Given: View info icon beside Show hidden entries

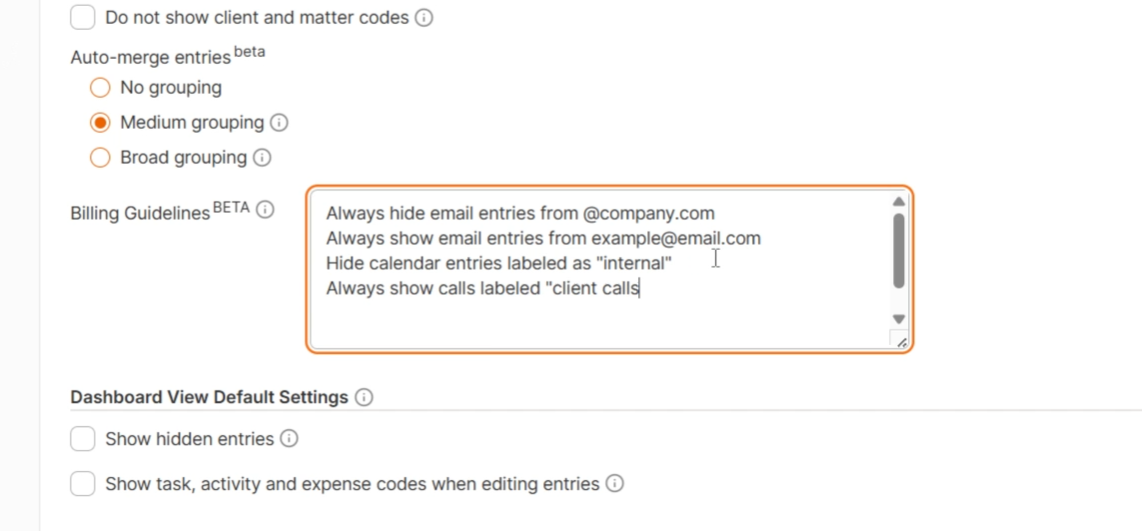Looking at the screenshot, I should (x=289, y=438).
